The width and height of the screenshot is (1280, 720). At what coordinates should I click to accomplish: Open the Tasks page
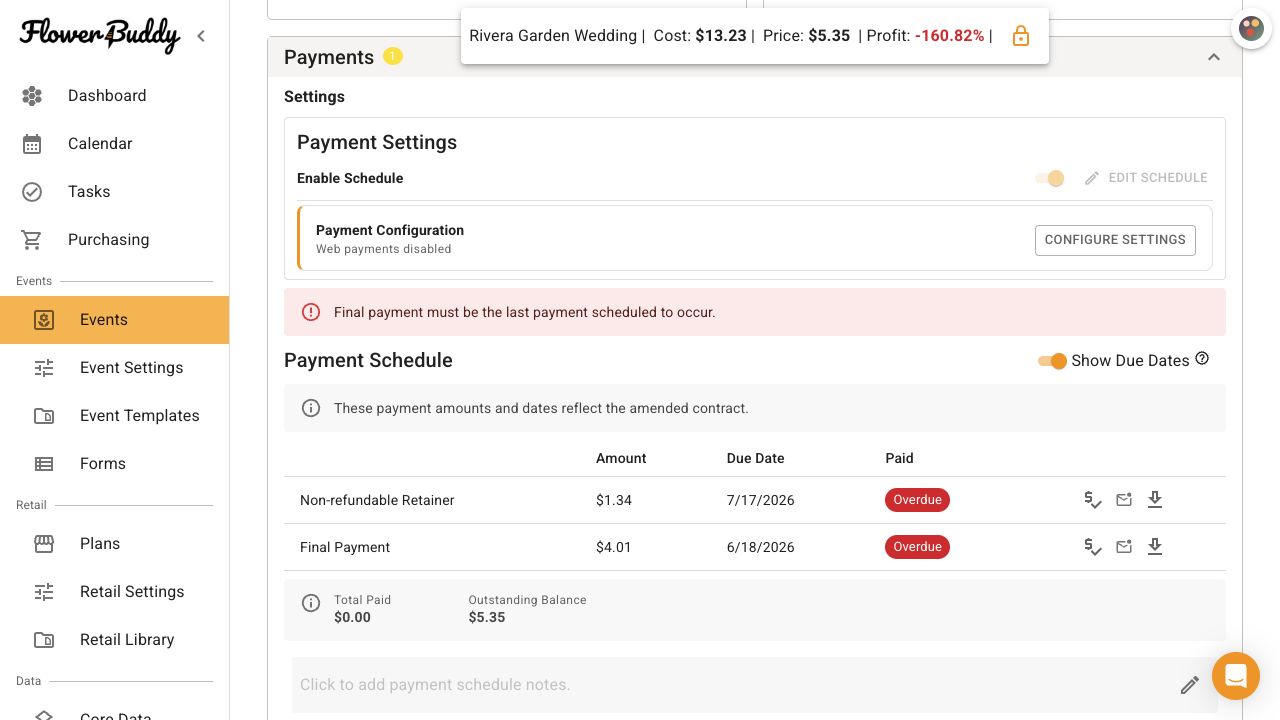115,192
